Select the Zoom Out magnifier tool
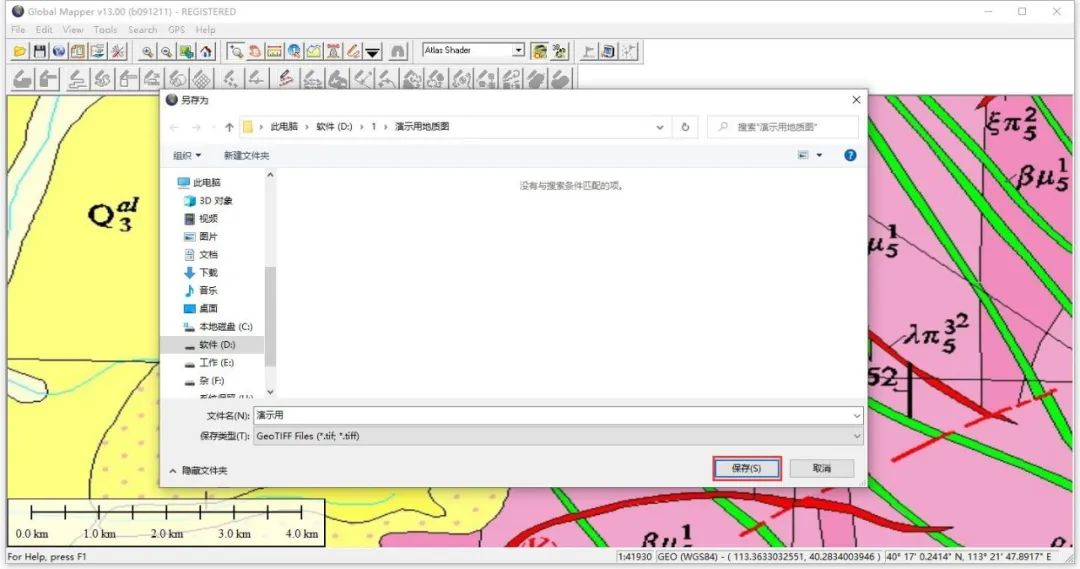The image size is (1080, 569). pyautogui.click(x=167, y=51)
